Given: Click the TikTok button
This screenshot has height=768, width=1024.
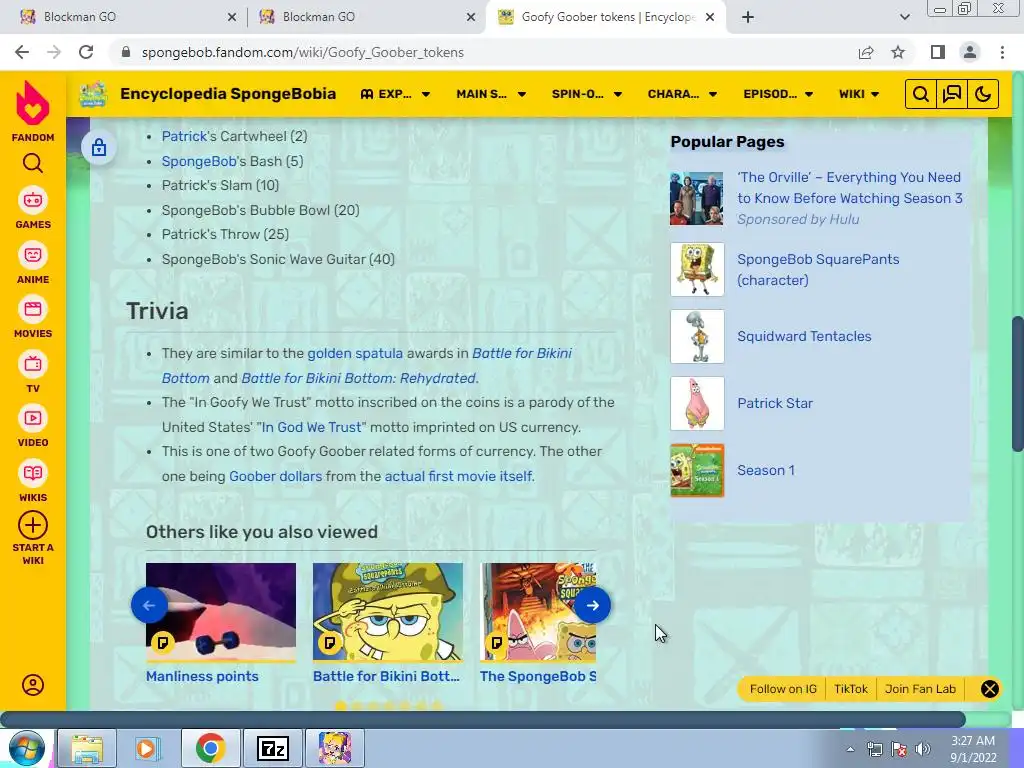Looking at the screenshot, I should click(850, 689).
